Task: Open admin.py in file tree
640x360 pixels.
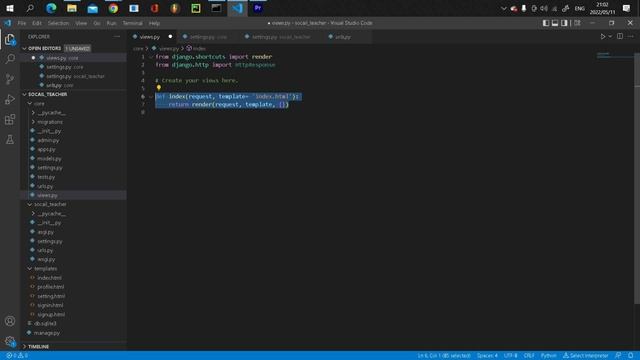Action: click(x=48, y=140)
